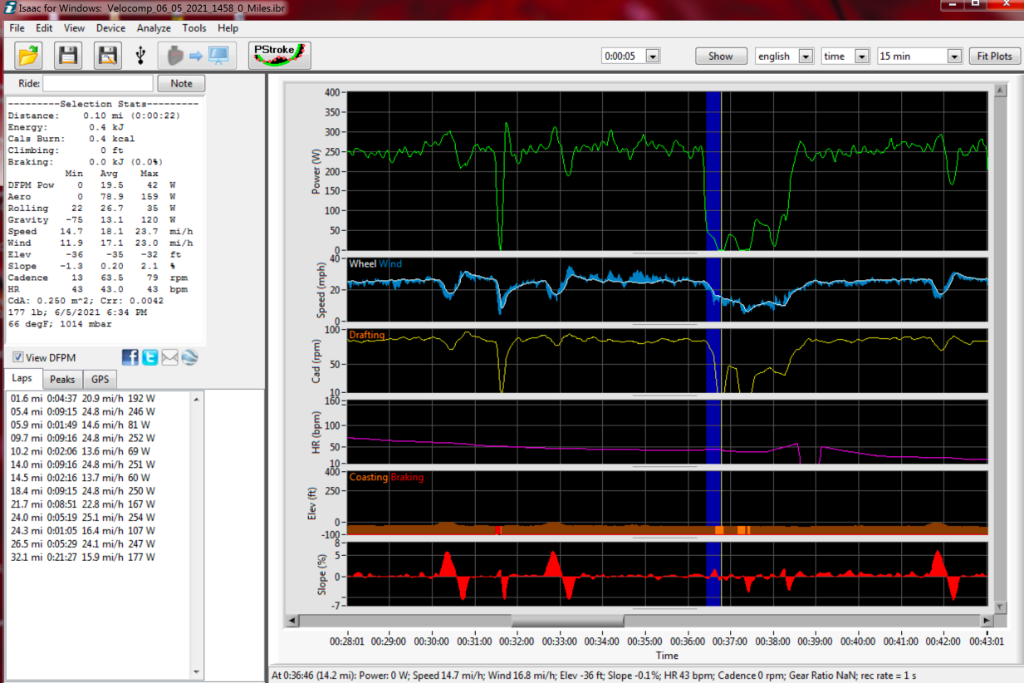
Task: Open the PStroke analysis tool
Action: 279,55
